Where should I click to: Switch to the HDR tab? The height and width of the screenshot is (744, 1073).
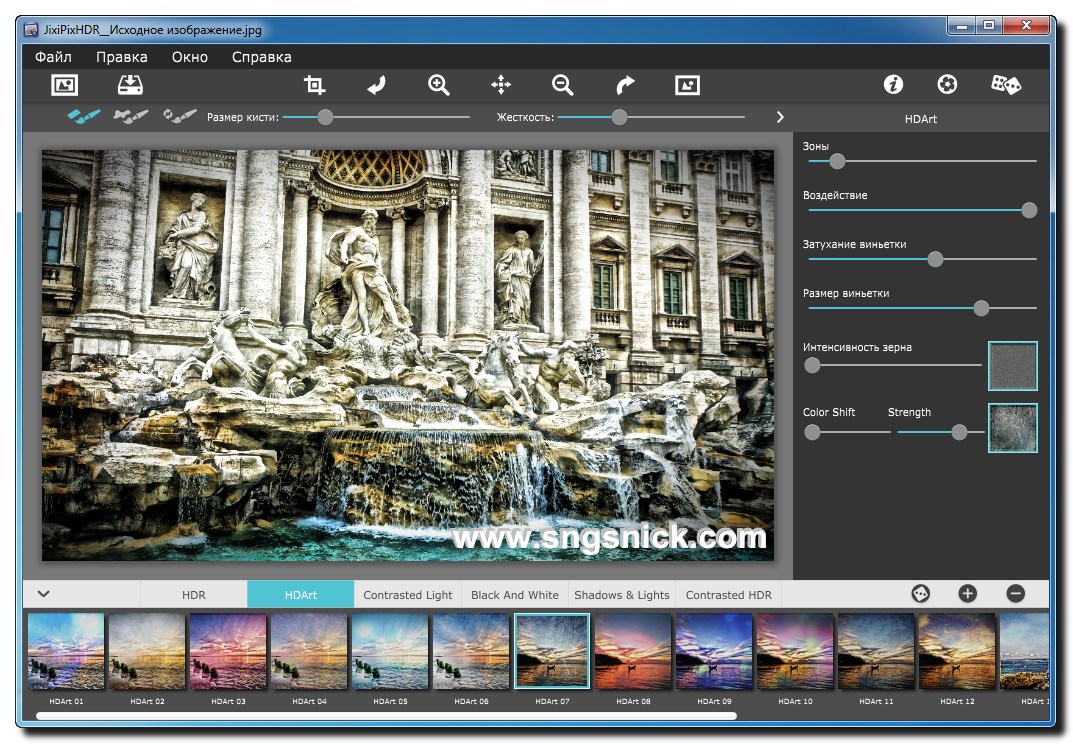(194, 594)
